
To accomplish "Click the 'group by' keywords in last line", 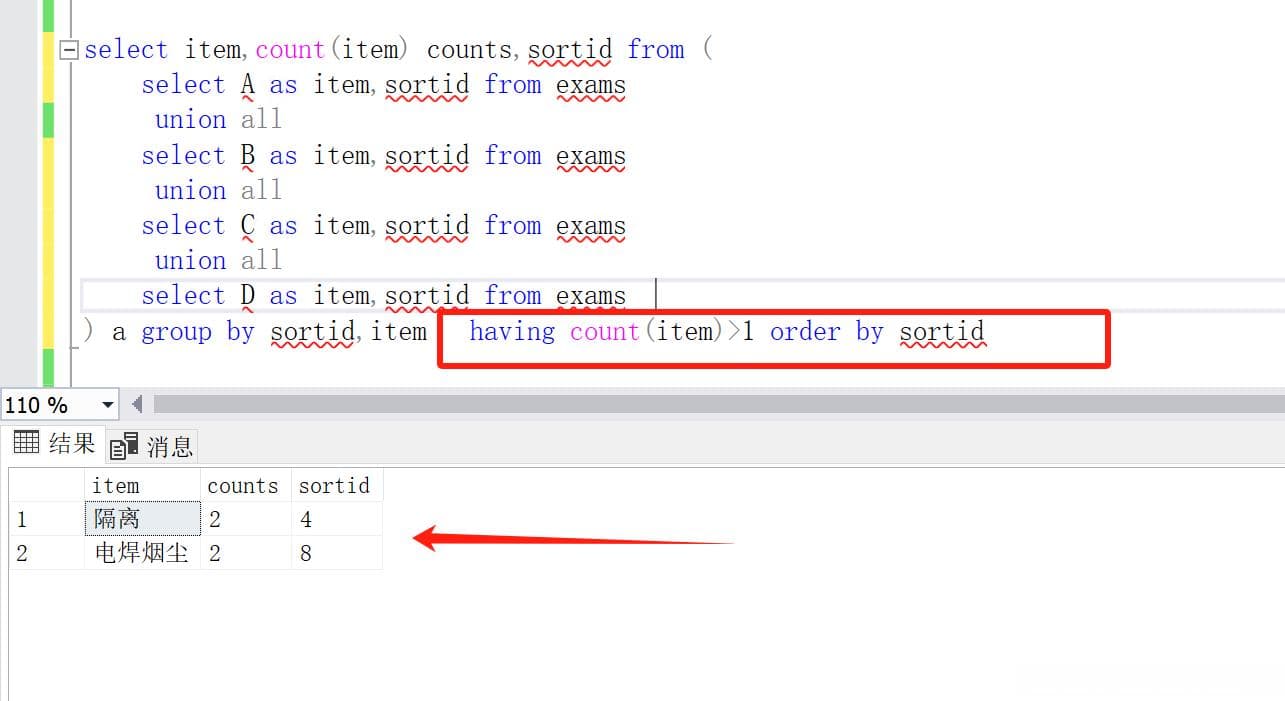I will tap(198, 332).
